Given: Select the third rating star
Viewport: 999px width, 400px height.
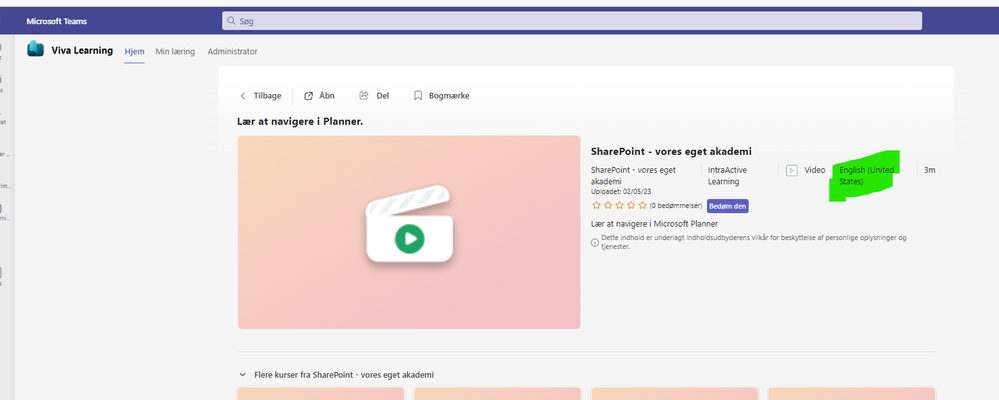Looking at the screenshot, I should click(619, 206).
